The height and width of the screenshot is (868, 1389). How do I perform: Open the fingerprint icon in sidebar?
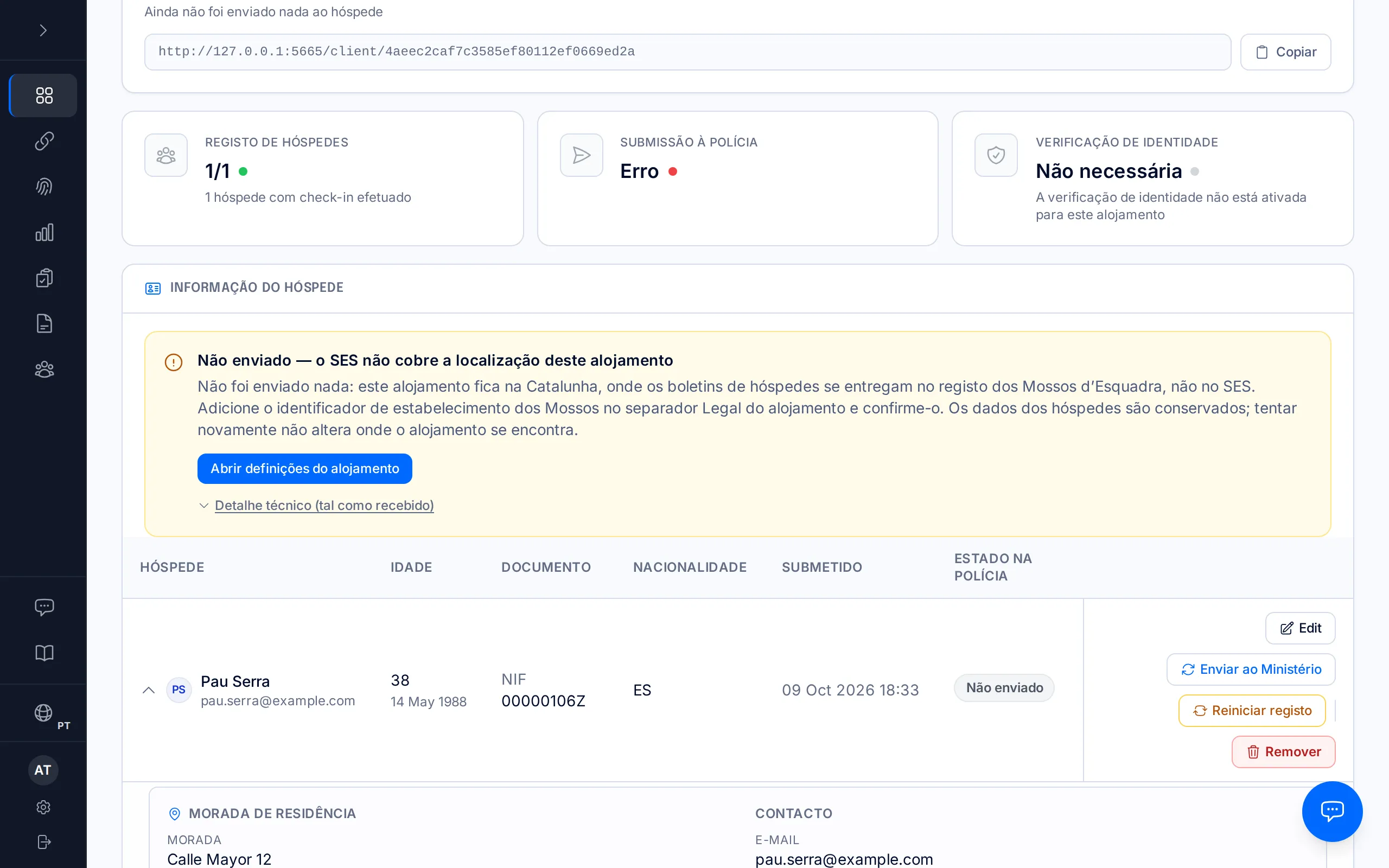43,187
